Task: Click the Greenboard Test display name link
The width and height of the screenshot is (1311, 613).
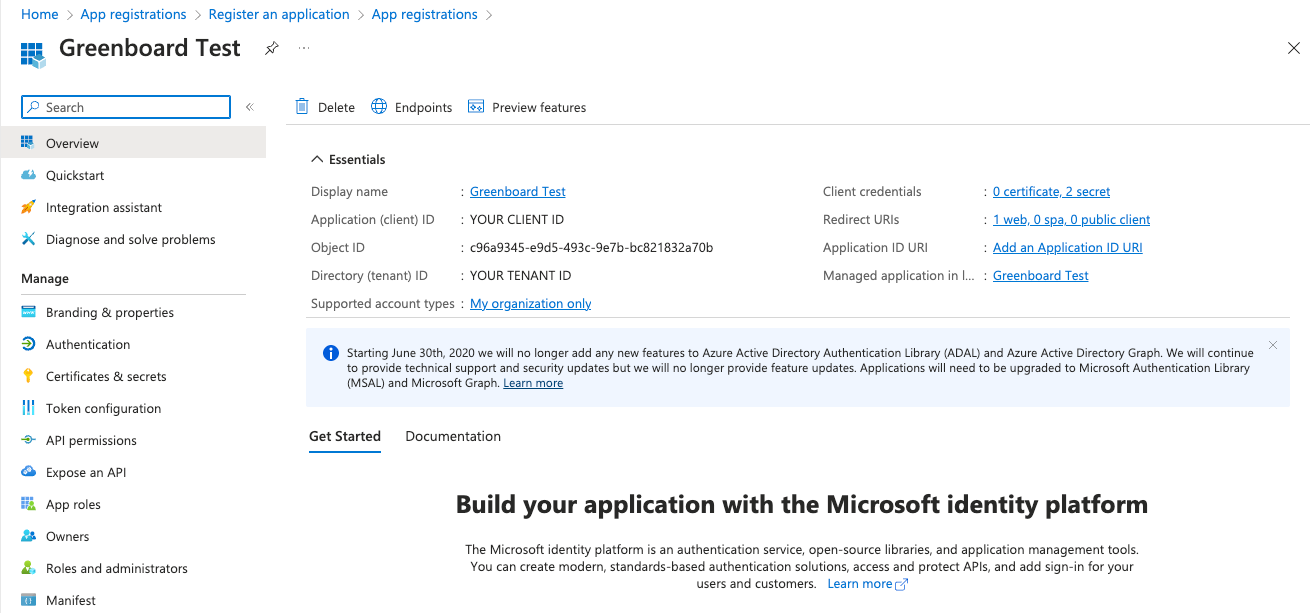Action: (x=518, y=191)
